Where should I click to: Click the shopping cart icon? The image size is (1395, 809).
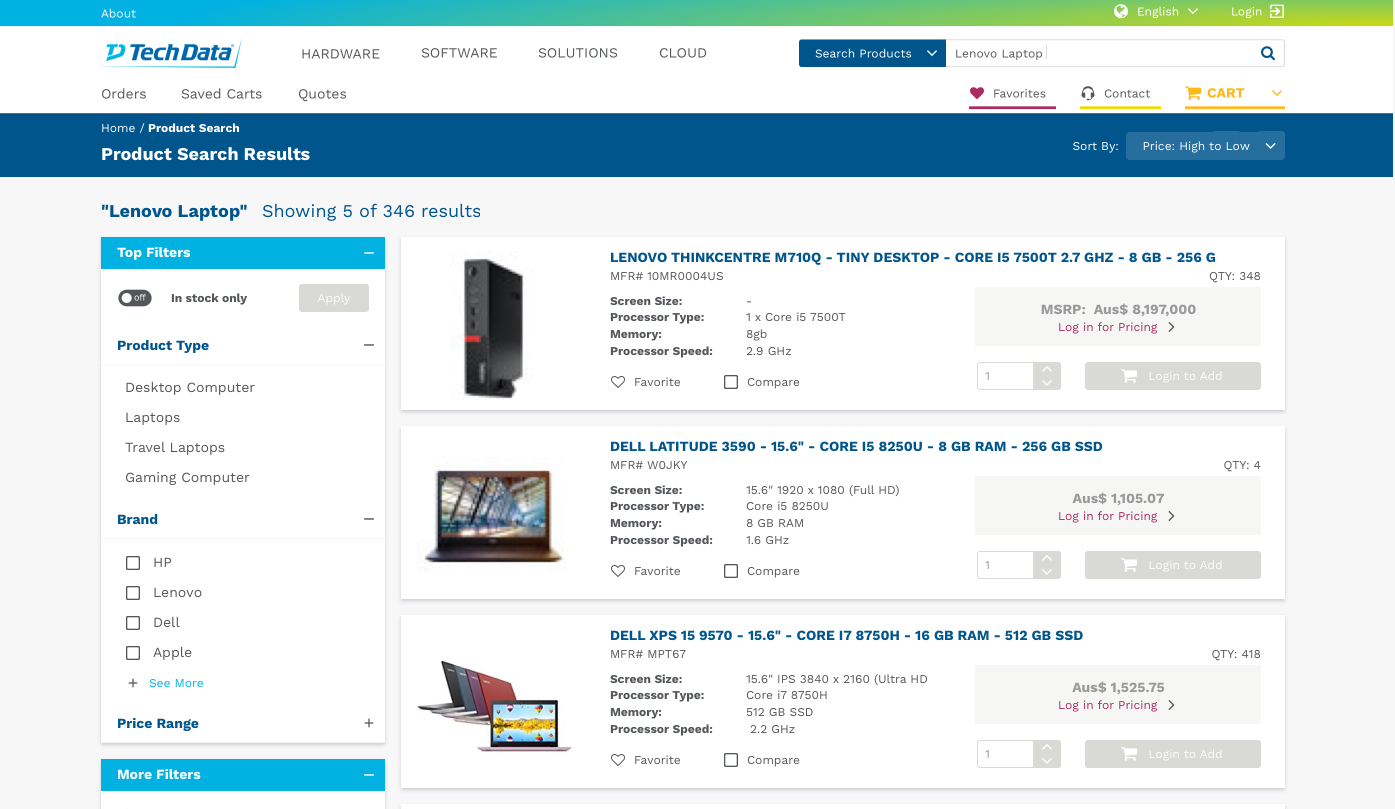pyautogui.click(x=1193, y=93)
